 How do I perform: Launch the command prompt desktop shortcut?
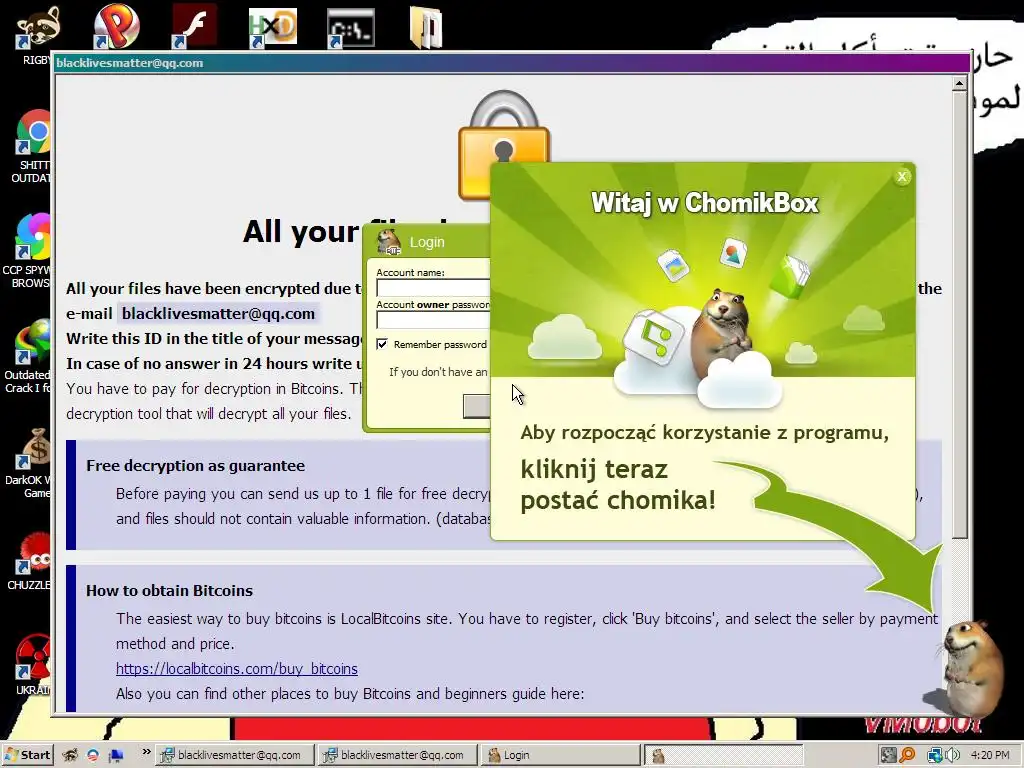[x=351, y=28]
